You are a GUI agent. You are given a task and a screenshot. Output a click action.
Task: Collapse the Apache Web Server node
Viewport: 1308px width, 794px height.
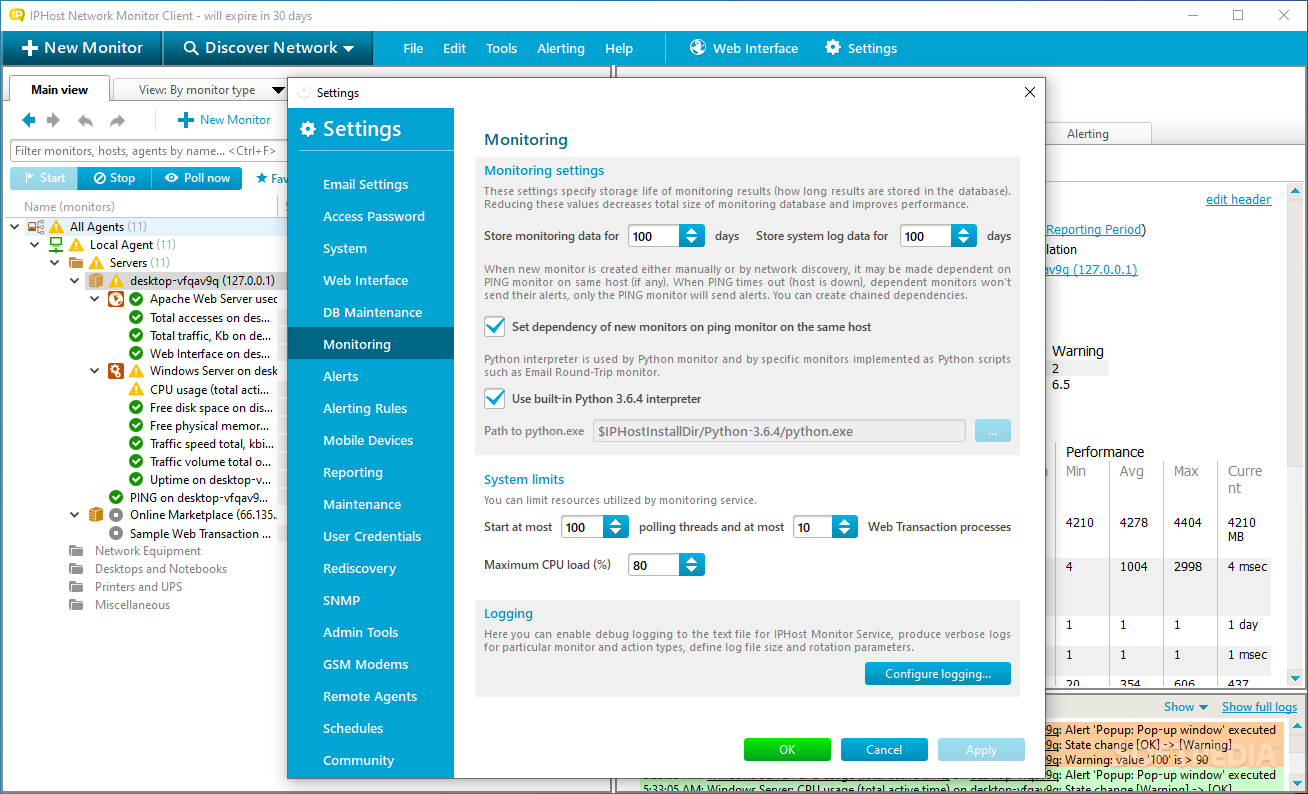click(95, 299)
